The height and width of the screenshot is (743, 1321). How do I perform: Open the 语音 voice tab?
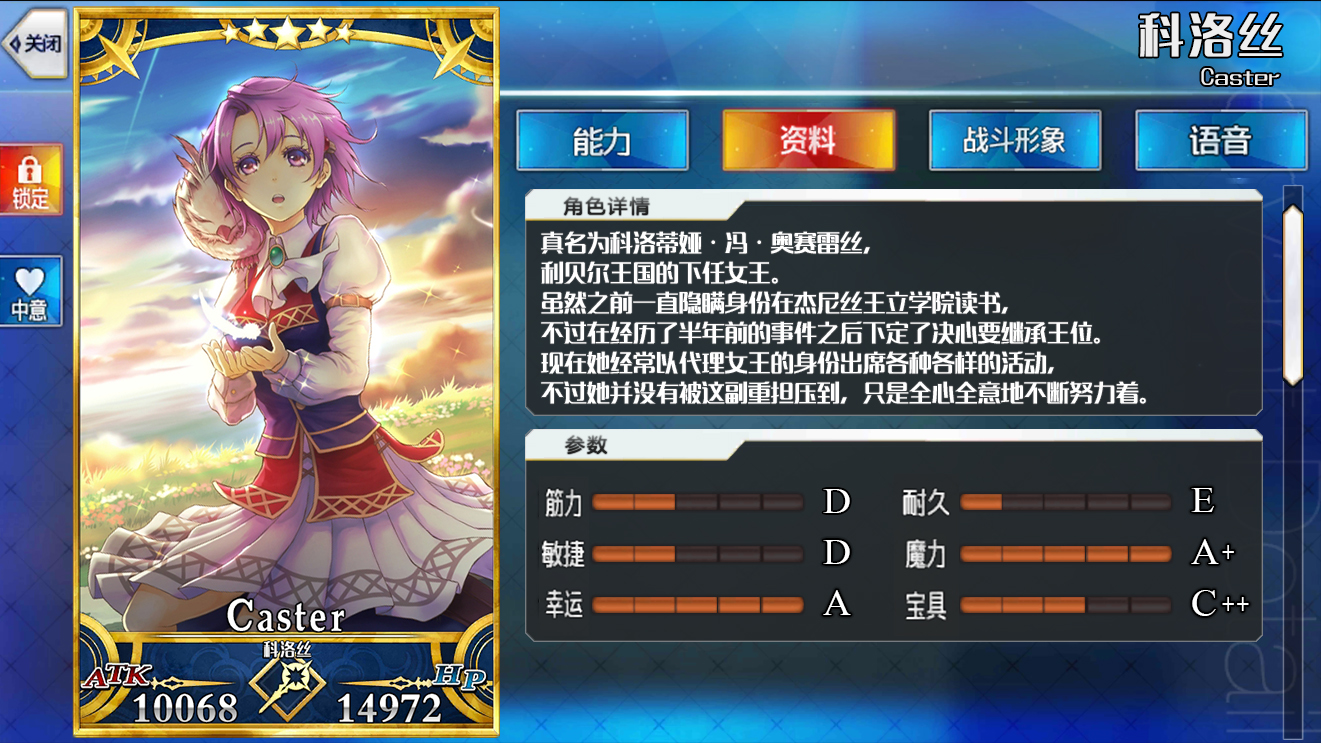coord(1221,140)
